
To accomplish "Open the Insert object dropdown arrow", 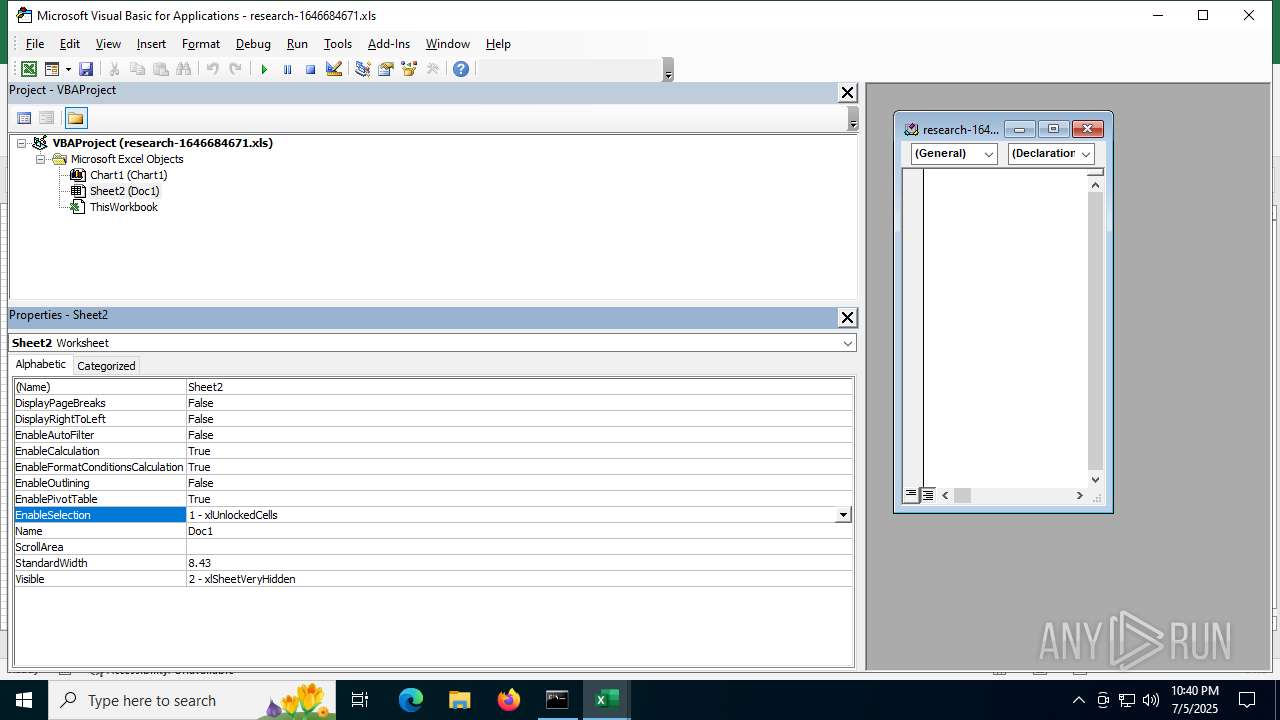I will [x=68, y=69].
